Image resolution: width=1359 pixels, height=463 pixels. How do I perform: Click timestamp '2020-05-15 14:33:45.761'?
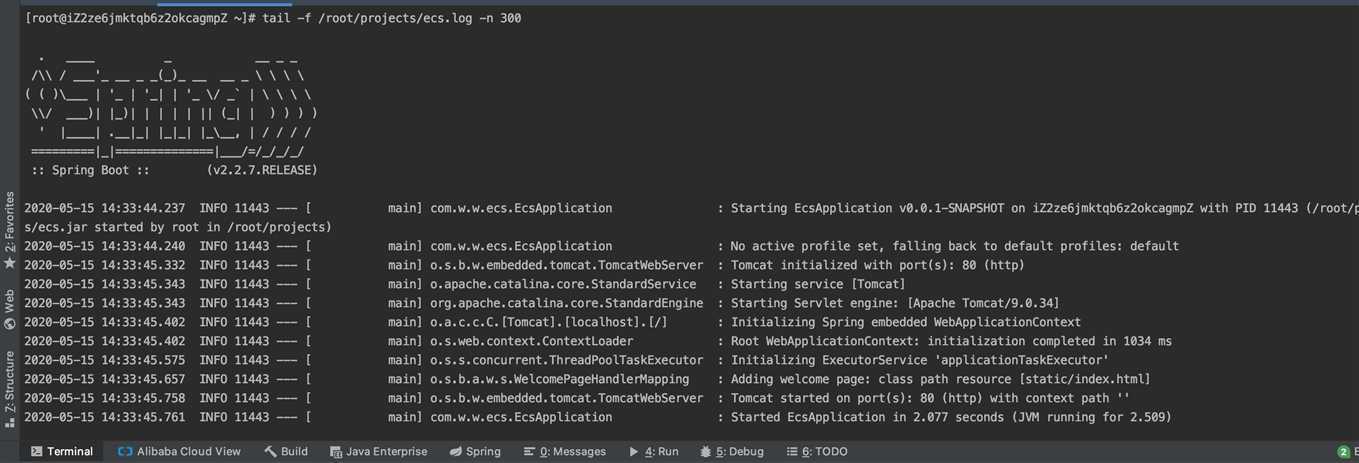[x=105, y=417]
